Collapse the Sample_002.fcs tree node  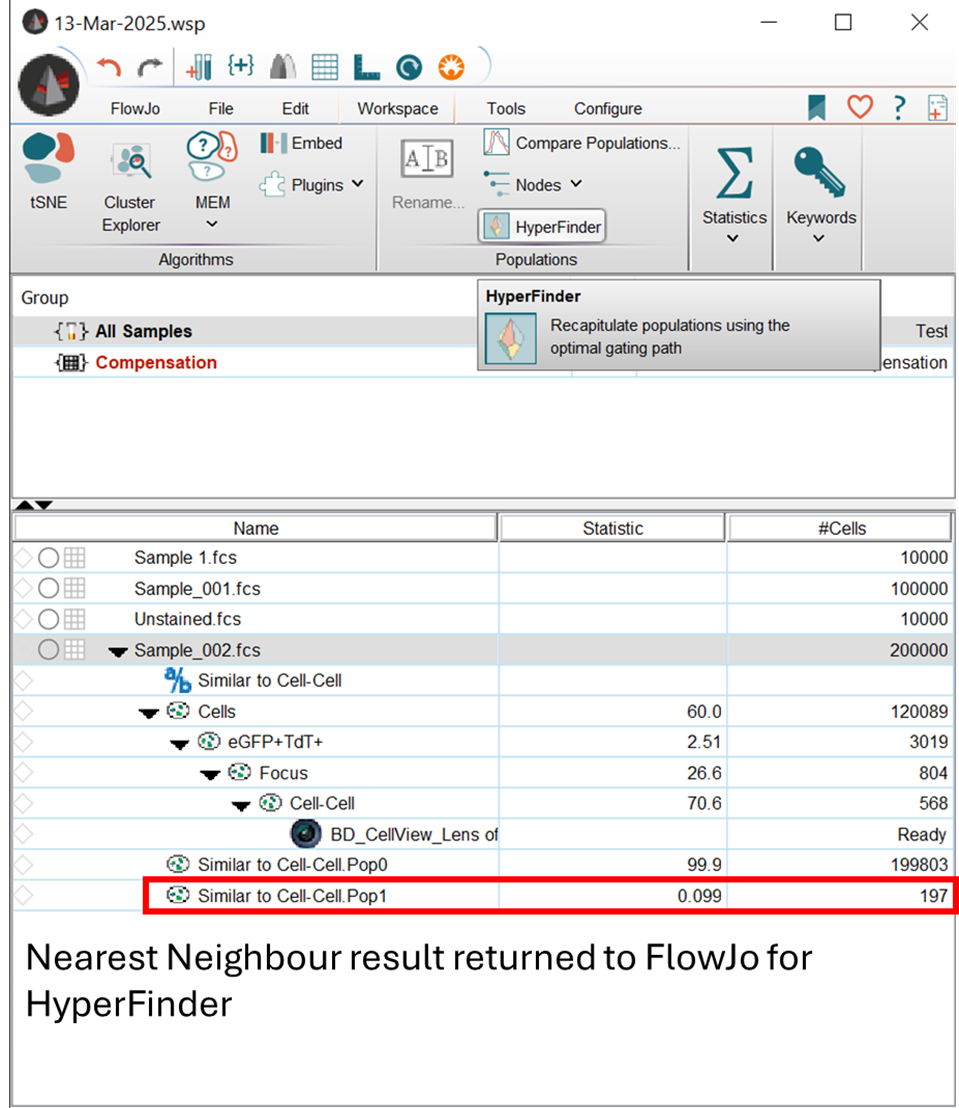tap(118, 652)
